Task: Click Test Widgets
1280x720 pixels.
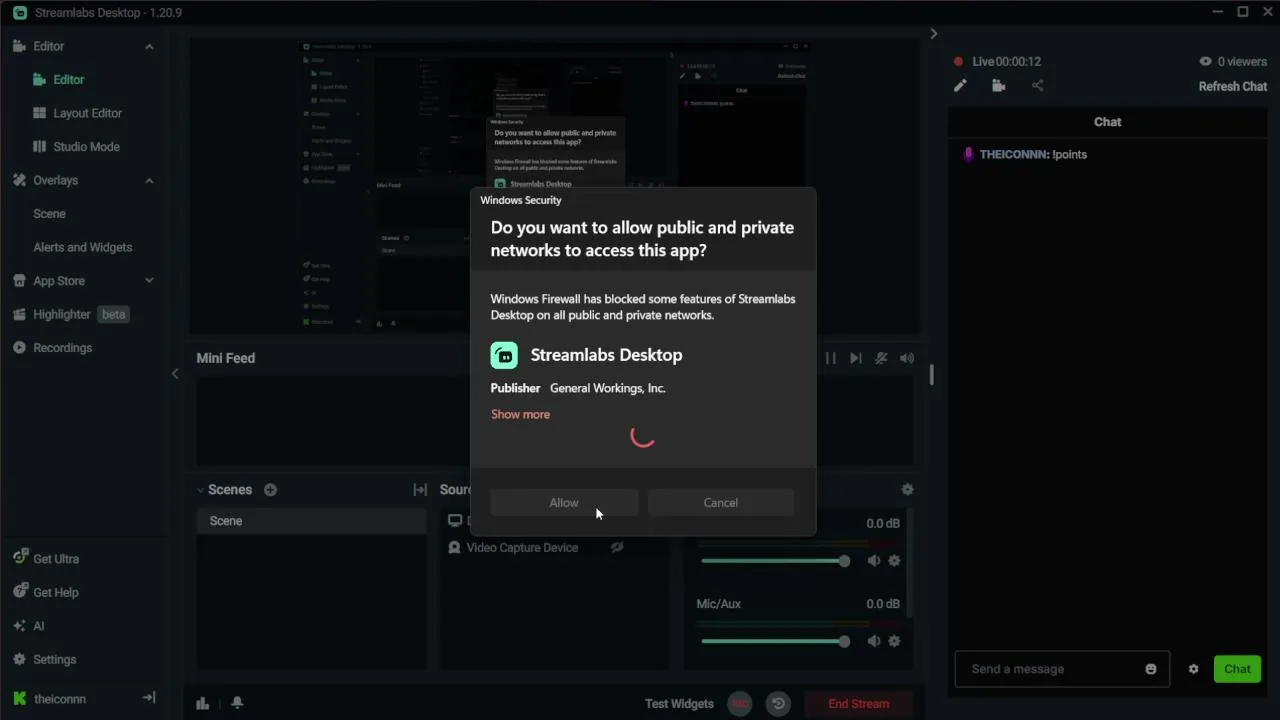Action: click(x=679, y=704)
